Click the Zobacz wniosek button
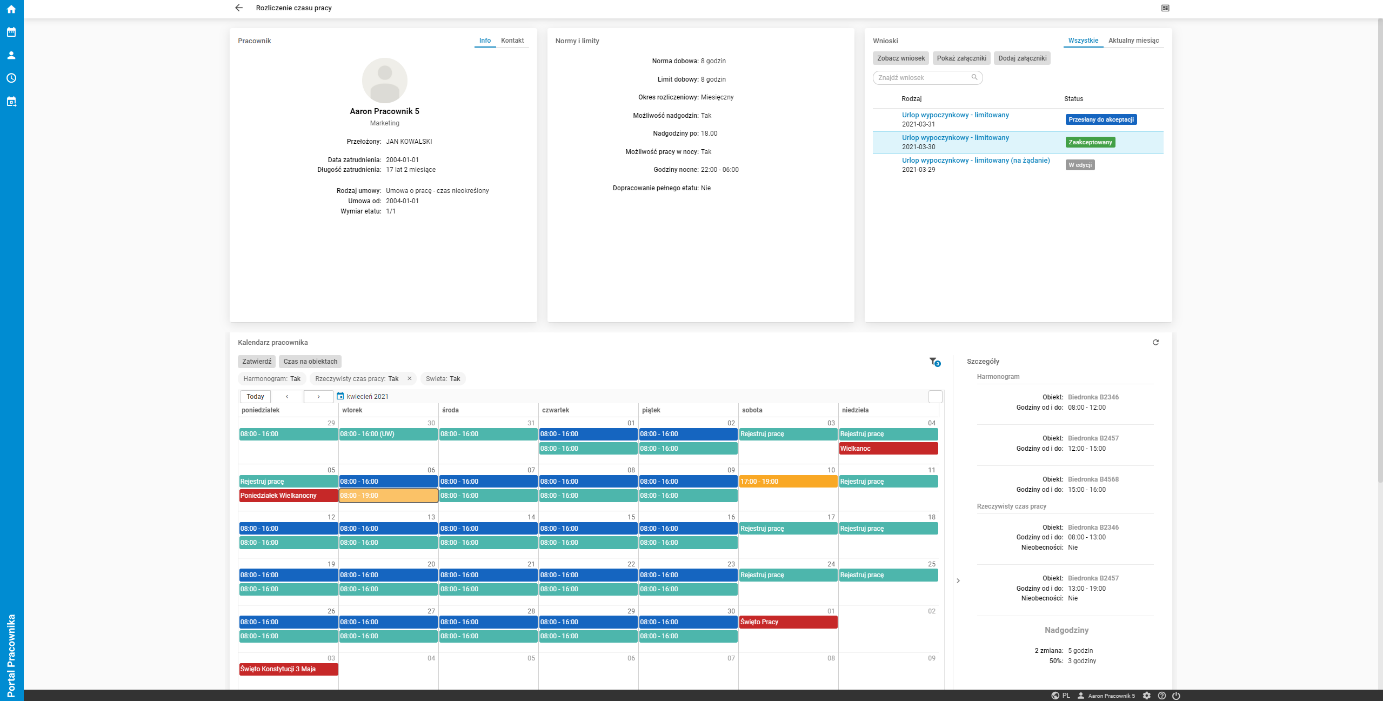1383x701 pixels. (x=901, y=59)
